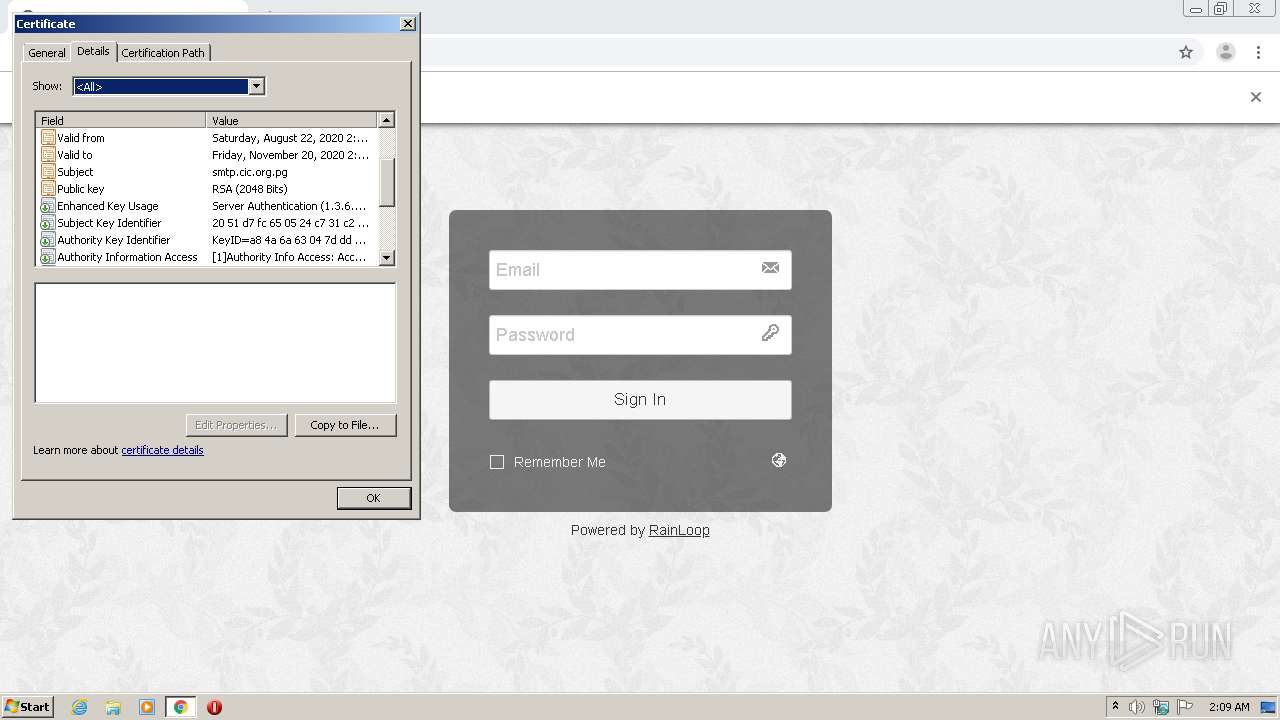Click the field list scrollbar thumb
This screenshot has width=1280, height=720.
(387, 182)
